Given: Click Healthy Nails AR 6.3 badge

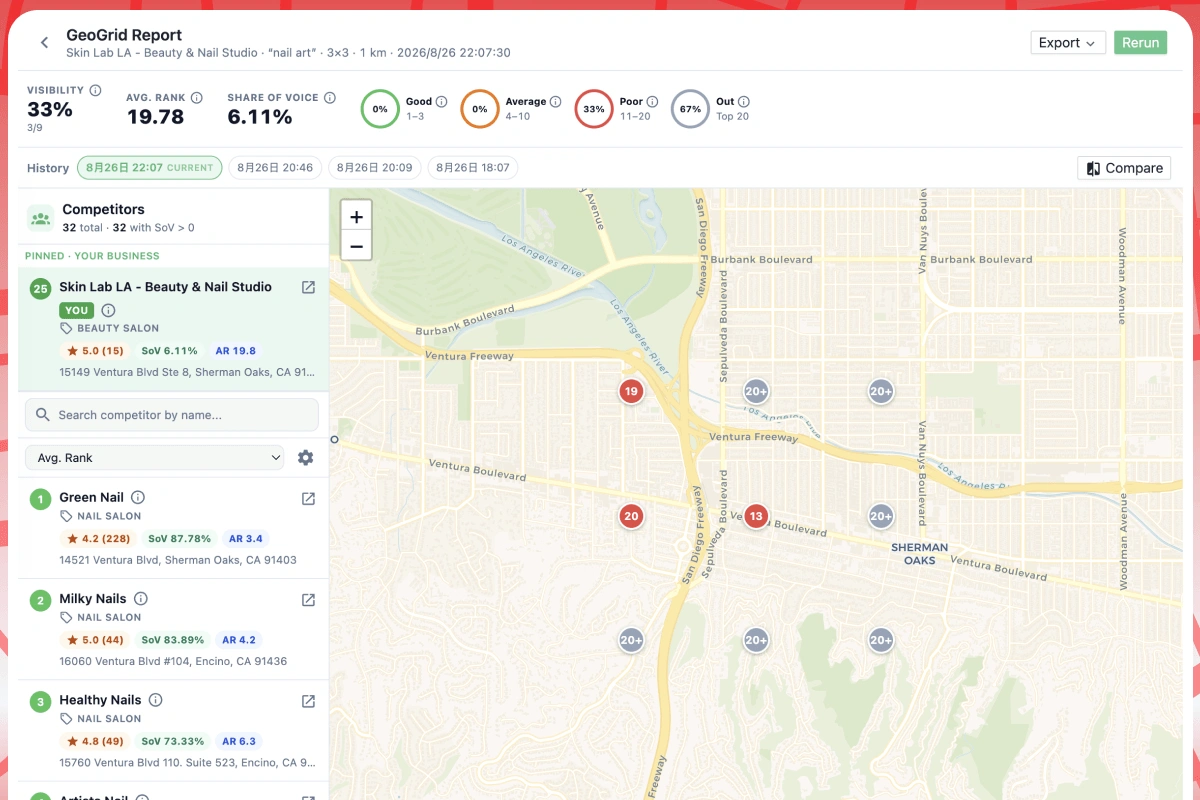Looking at the screenshot, I should click(239, 741).
